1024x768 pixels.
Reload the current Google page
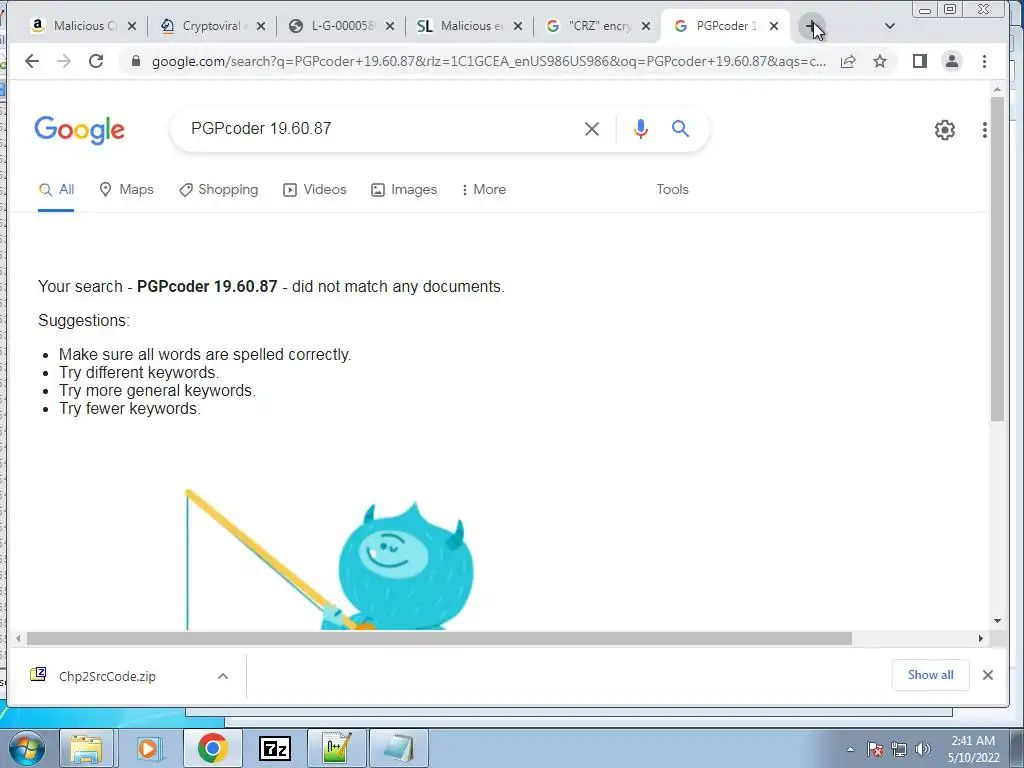pos(96,61)
